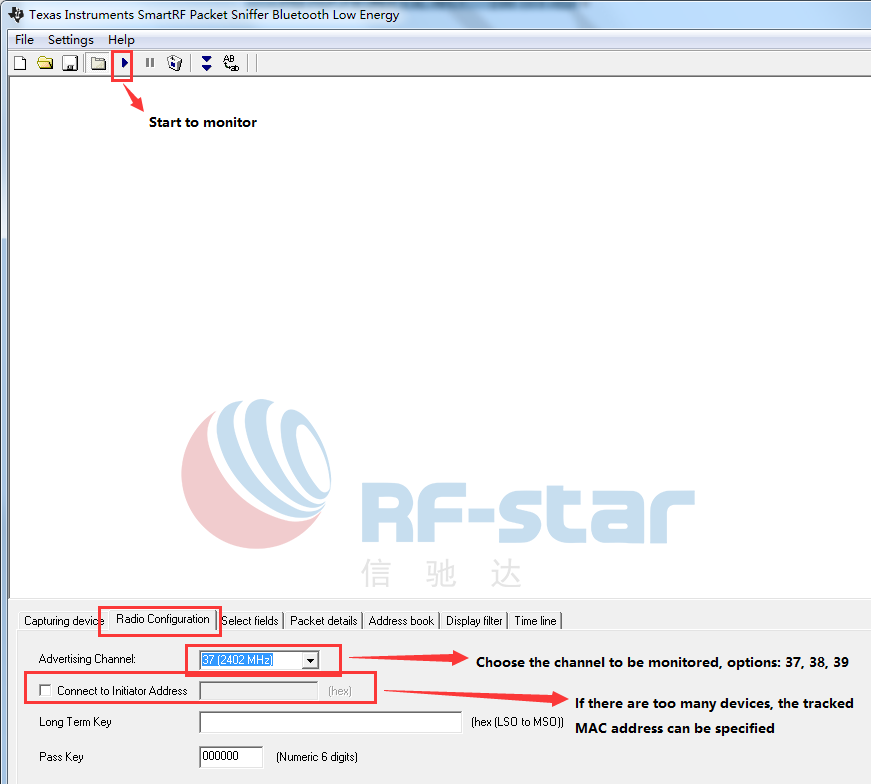Click the Long Term Key input field
The image size is (871, 784).
pyautogui.click(x=331, y=722)
